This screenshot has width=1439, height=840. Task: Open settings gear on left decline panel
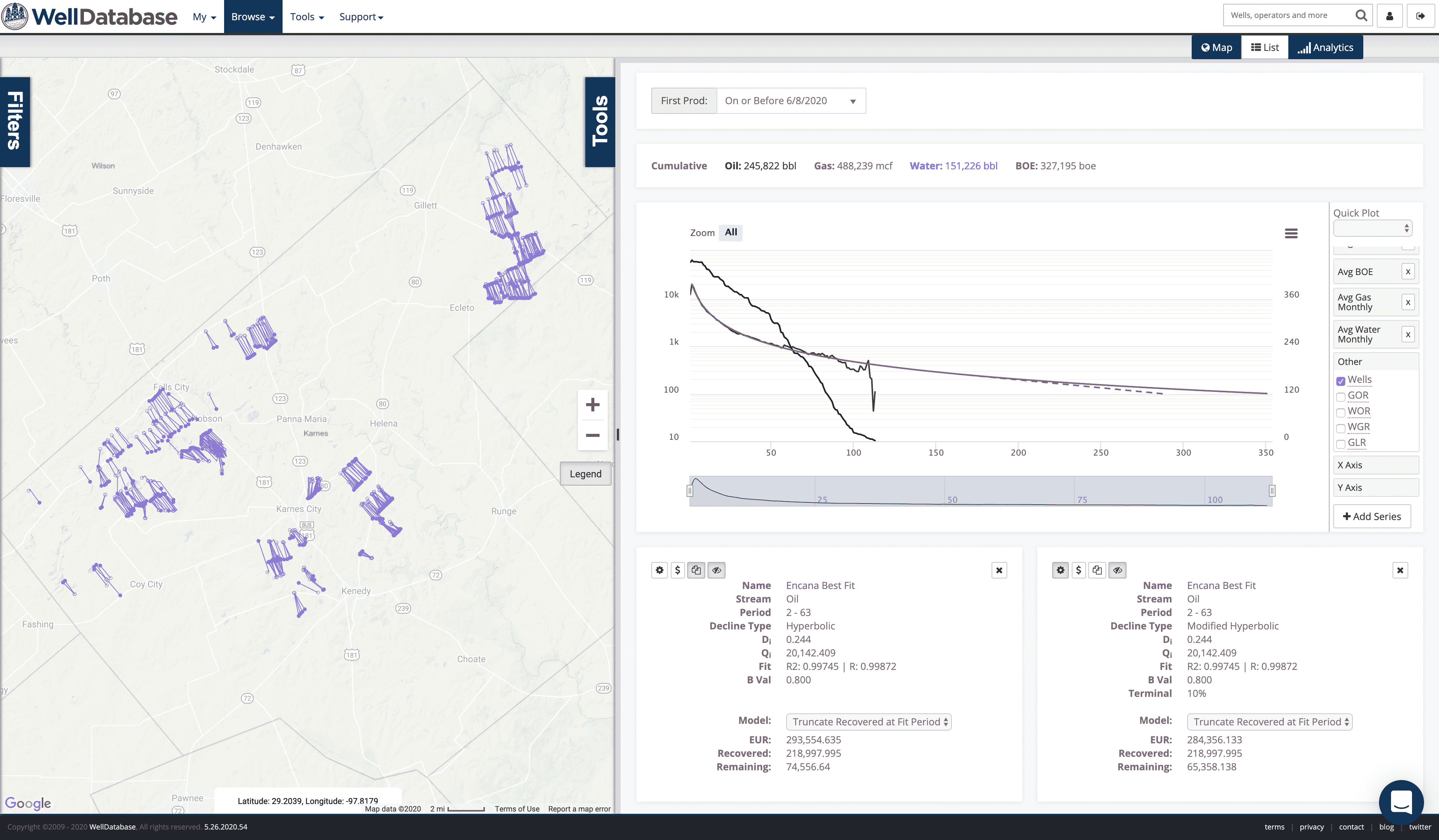coord(659,570)
